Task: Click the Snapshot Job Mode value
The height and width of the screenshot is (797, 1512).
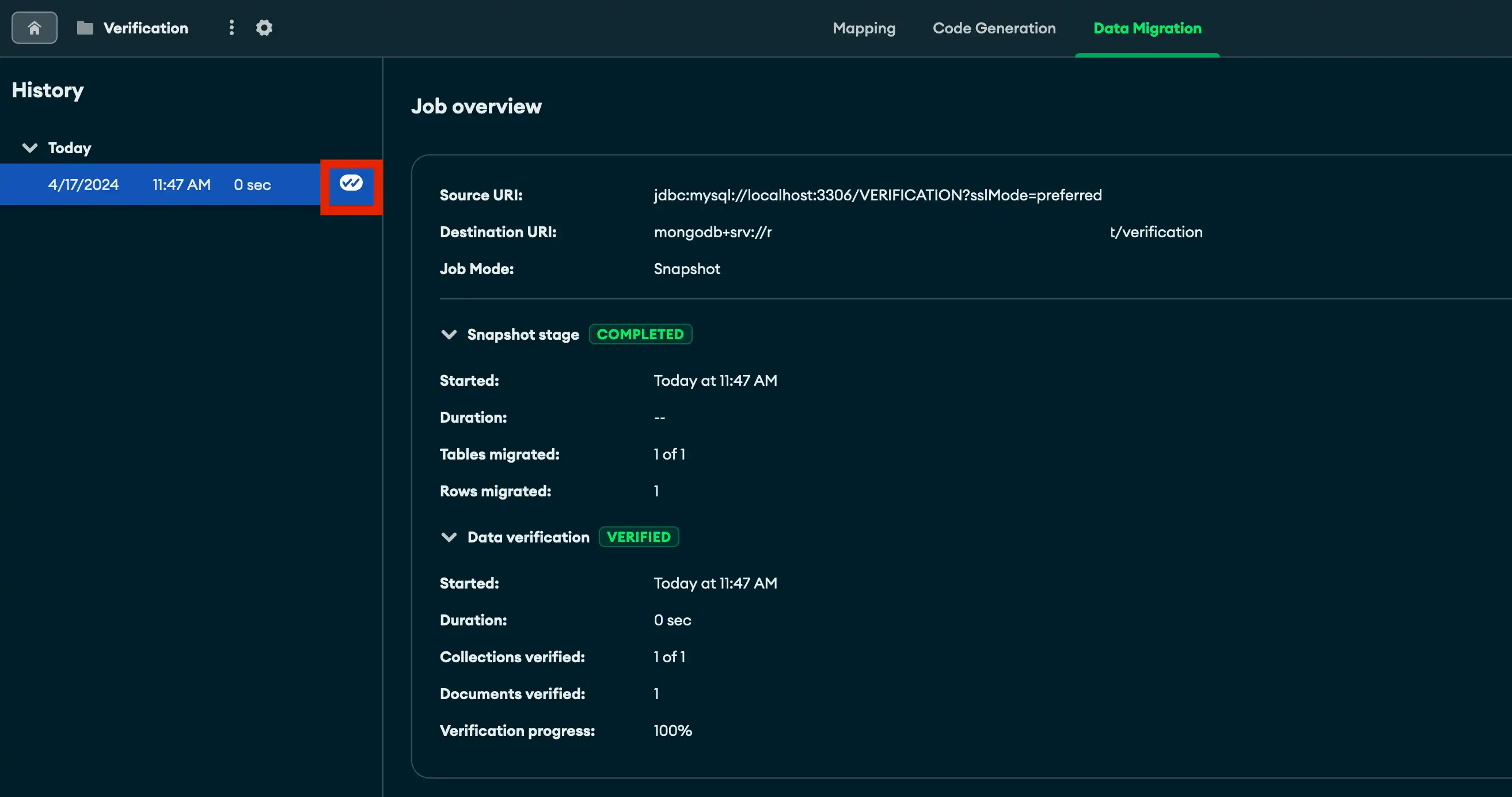Action: (687, 268)
